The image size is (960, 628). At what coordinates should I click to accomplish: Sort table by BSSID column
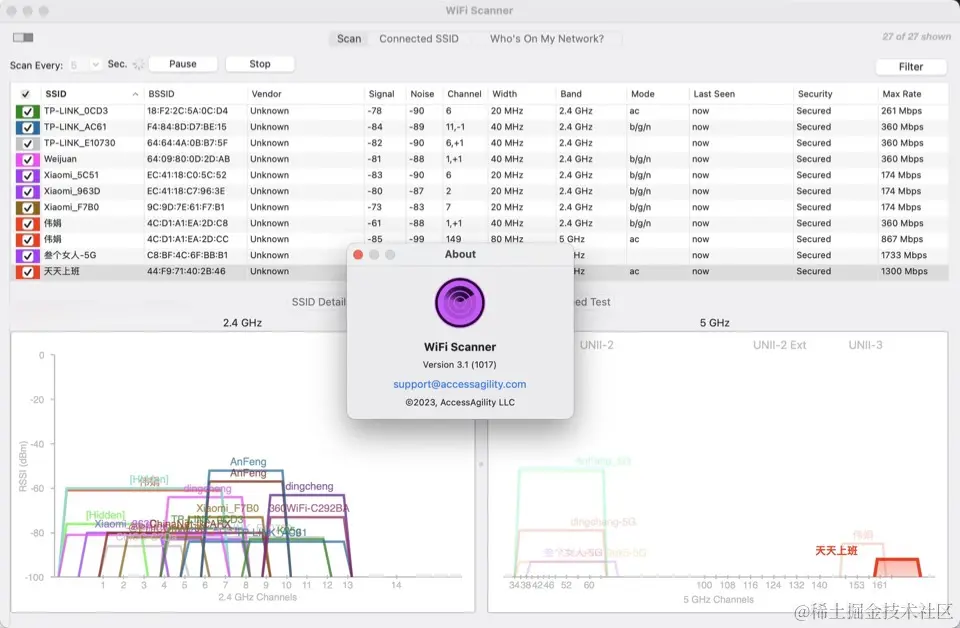(162, 94)
